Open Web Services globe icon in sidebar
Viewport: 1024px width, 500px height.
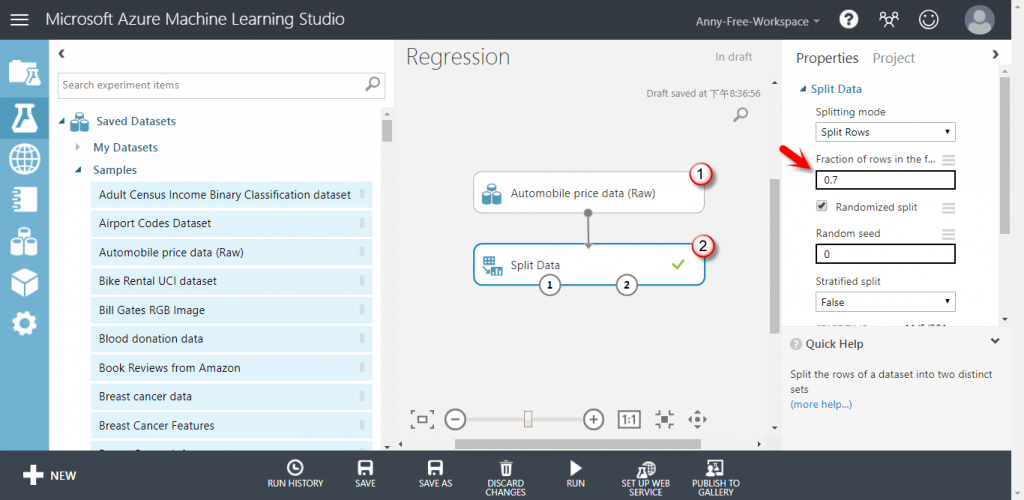pos(24,159)
